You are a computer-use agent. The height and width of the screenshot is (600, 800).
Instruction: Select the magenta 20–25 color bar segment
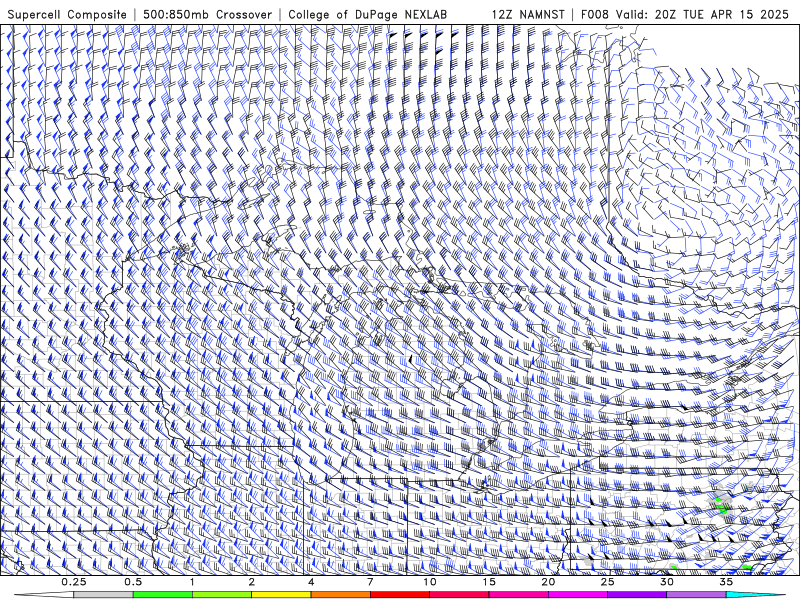pos(578,595)
